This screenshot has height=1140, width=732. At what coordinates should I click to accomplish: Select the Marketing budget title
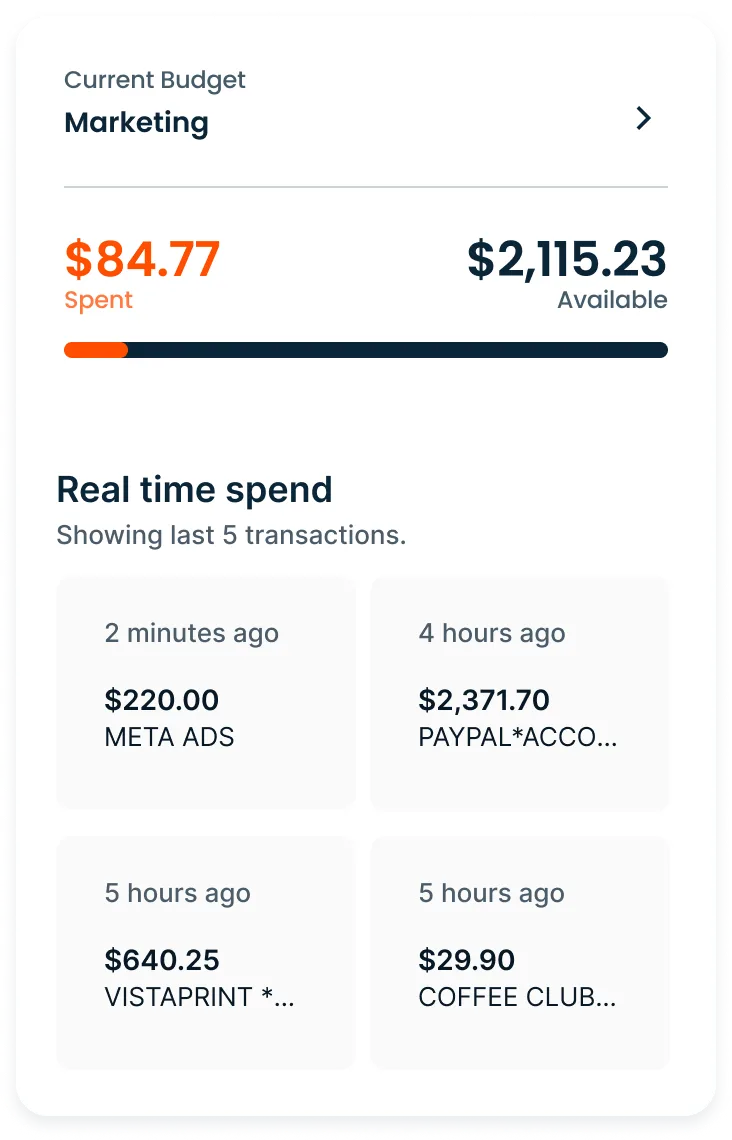pyautogui.click(x=136, y=123)
